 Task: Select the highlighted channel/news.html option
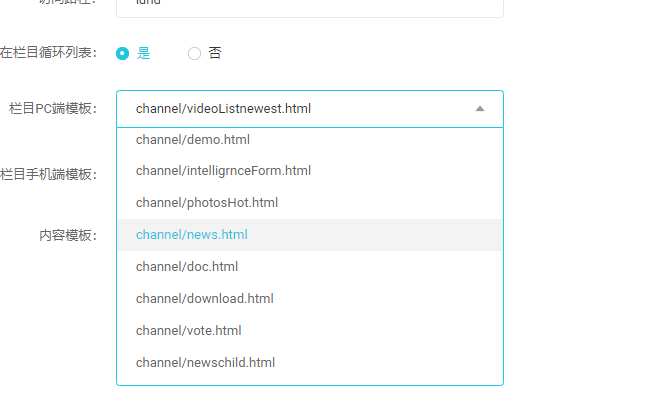192,235
